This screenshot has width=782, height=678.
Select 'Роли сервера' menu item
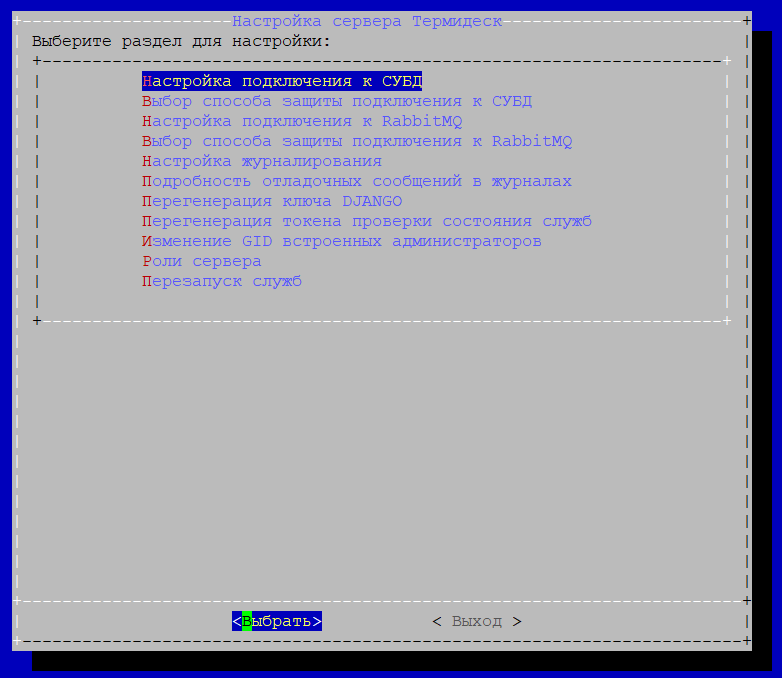click(x=202, y=261)
